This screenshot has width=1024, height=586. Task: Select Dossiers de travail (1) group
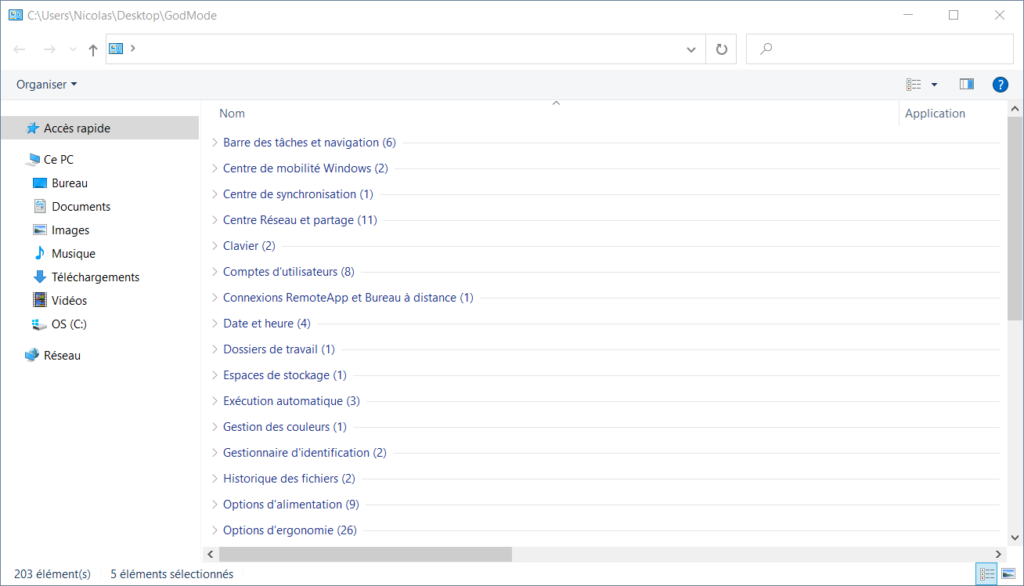tap(279, 349)
